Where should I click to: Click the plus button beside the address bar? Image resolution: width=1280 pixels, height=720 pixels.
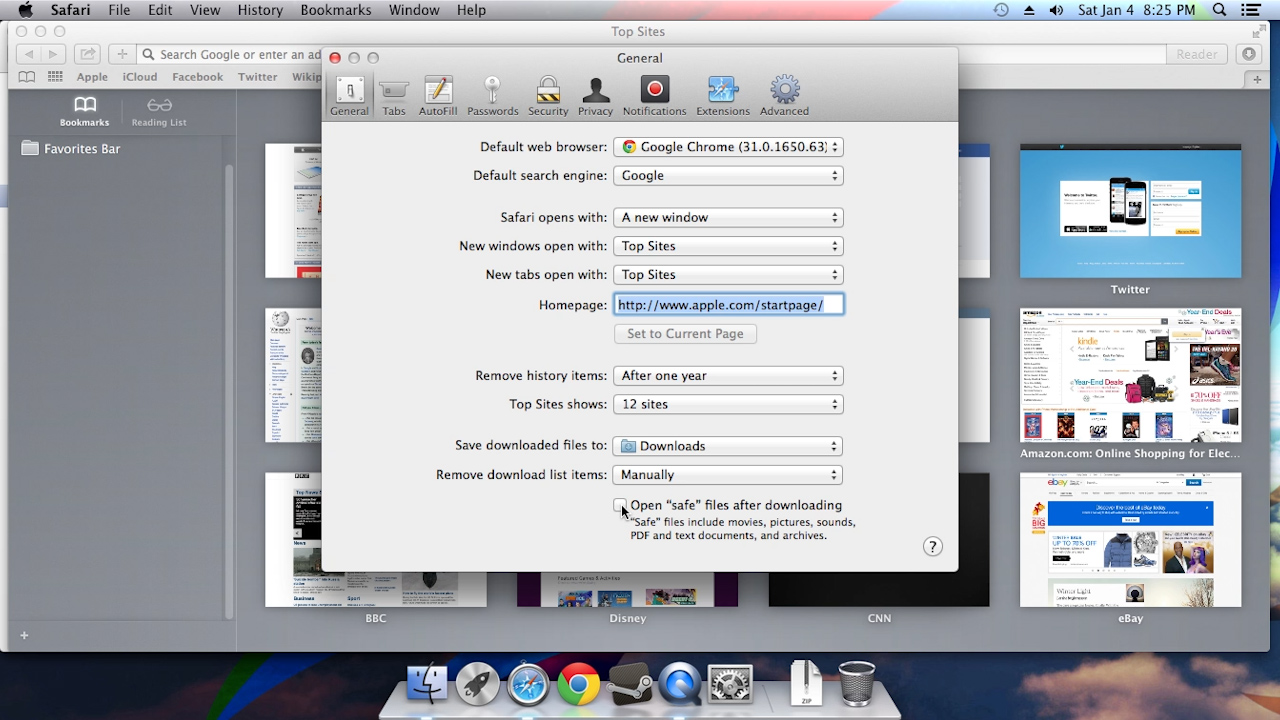(122, 54)
